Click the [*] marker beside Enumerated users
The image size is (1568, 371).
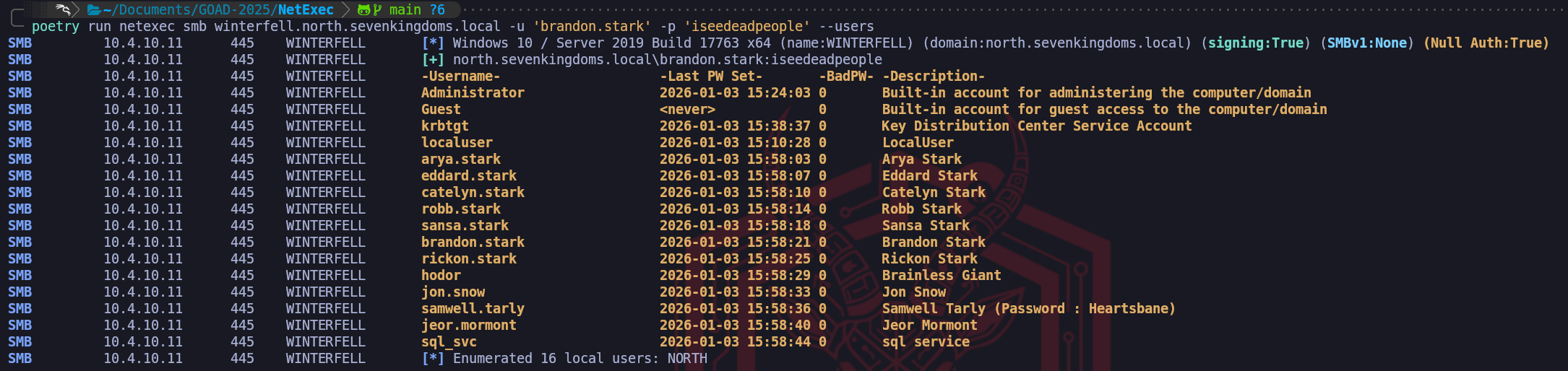pyautogui.click(x=433, y=359)
